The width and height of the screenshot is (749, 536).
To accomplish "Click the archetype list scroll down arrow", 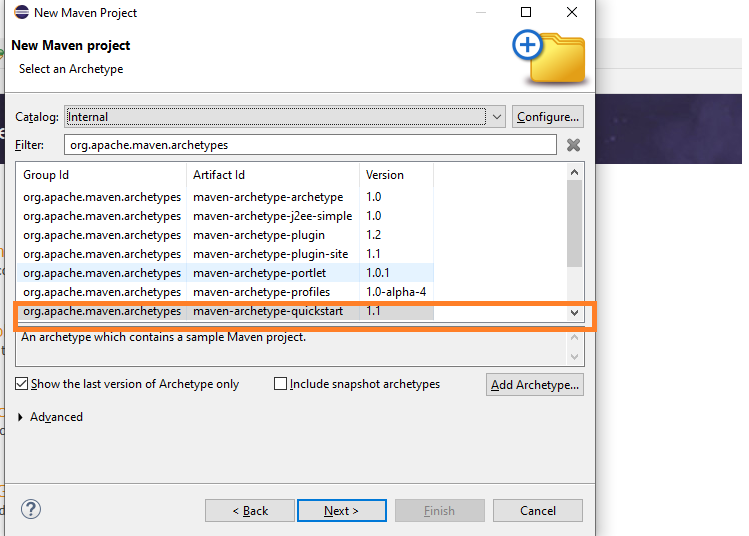I will [575, 313].
